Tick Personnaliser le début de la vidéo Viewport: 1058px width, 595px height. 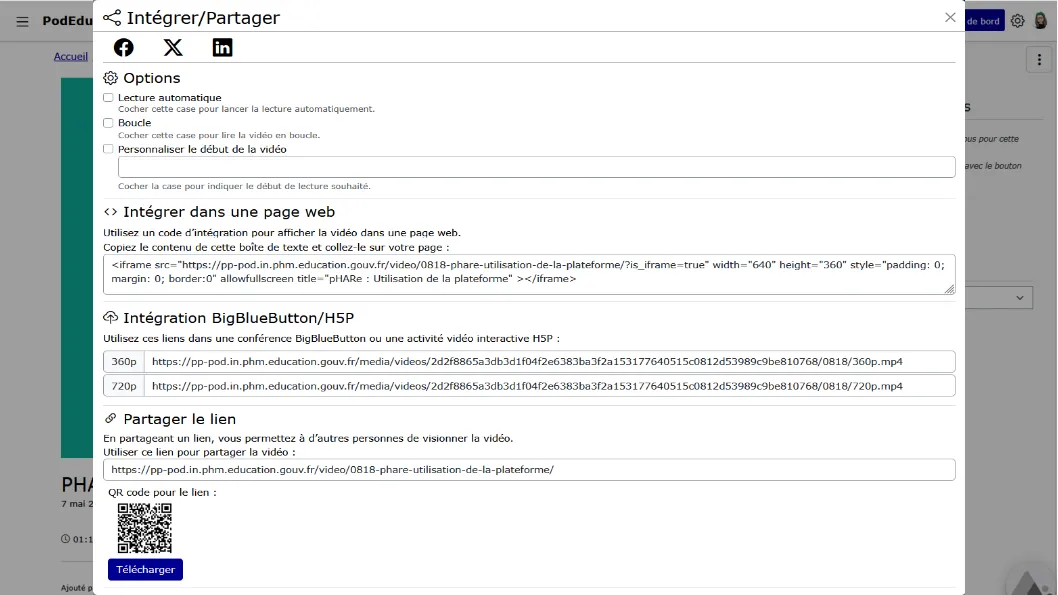(108, 149)
